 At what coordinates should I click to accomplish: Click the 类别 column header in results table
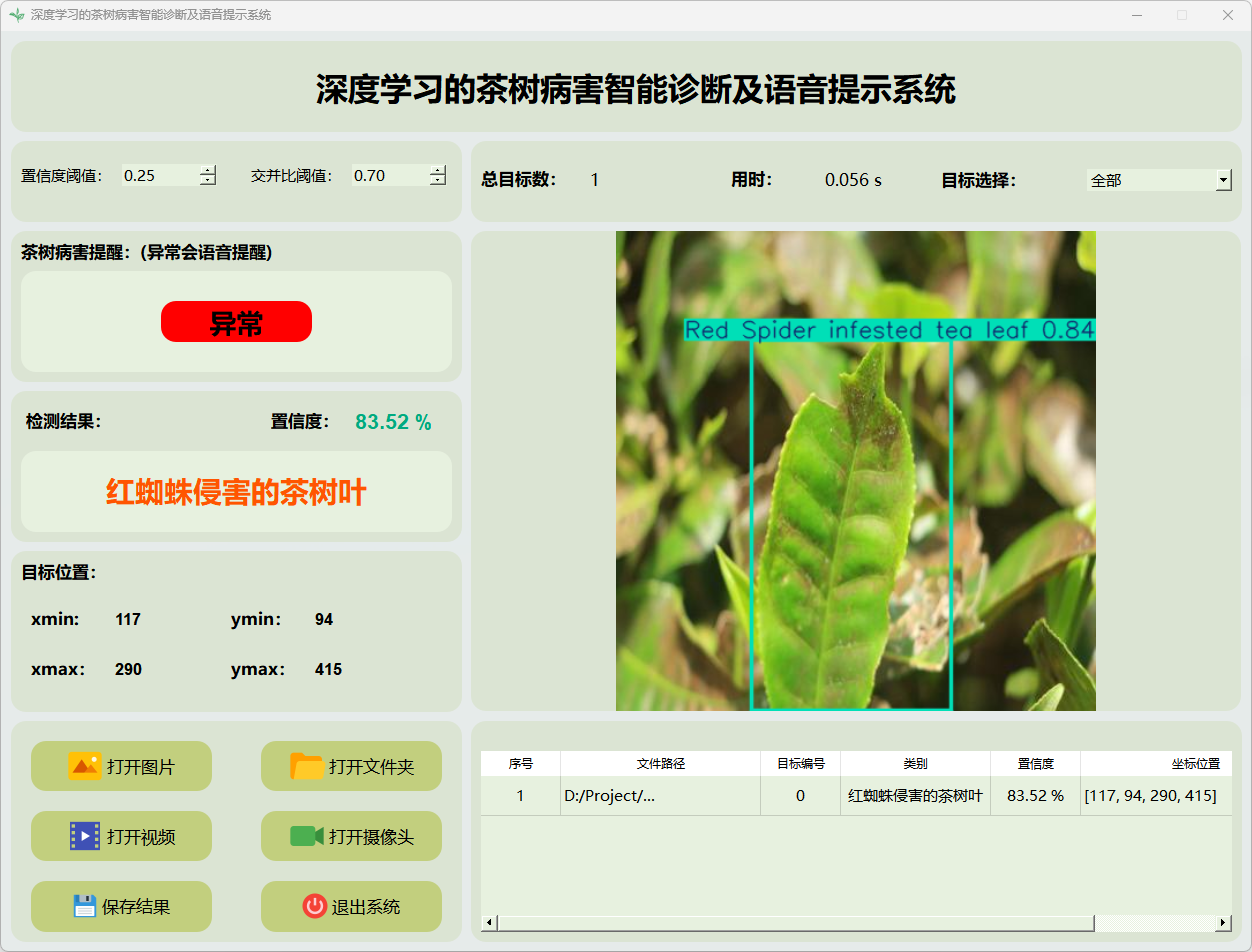(915, 763)
